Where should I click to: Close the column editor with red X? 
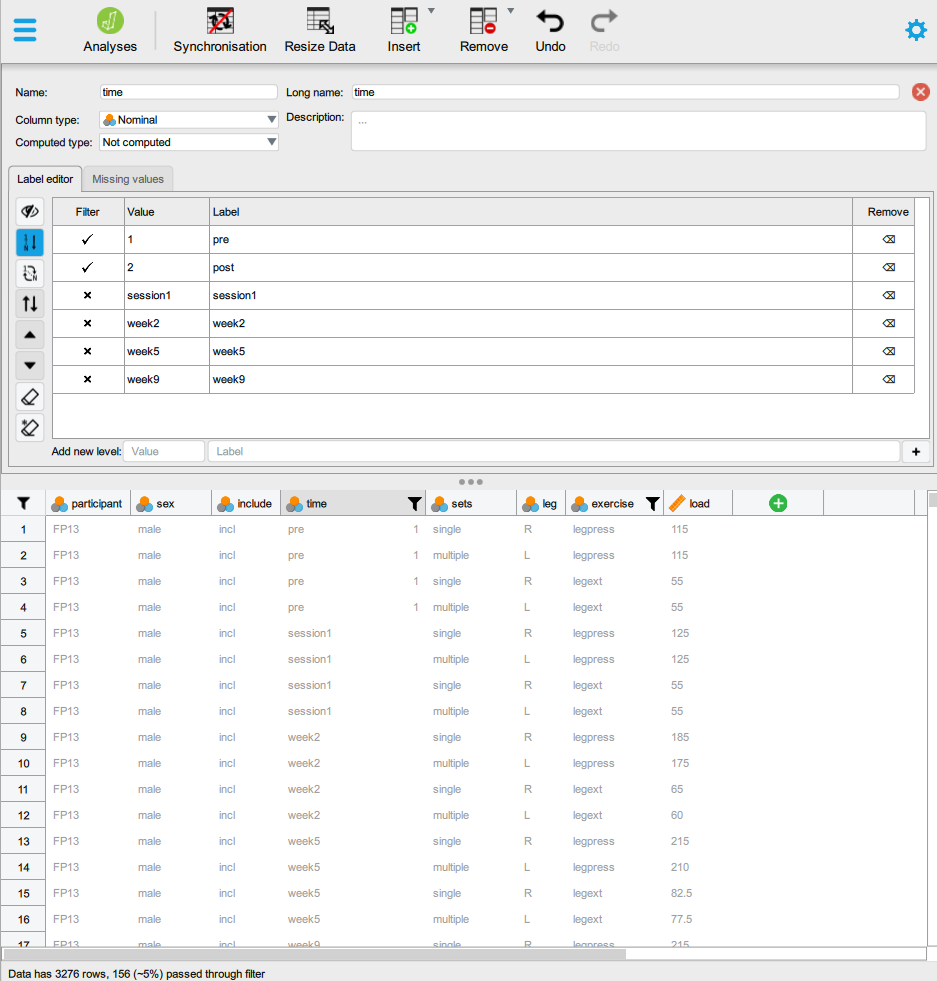click(920, 92)
